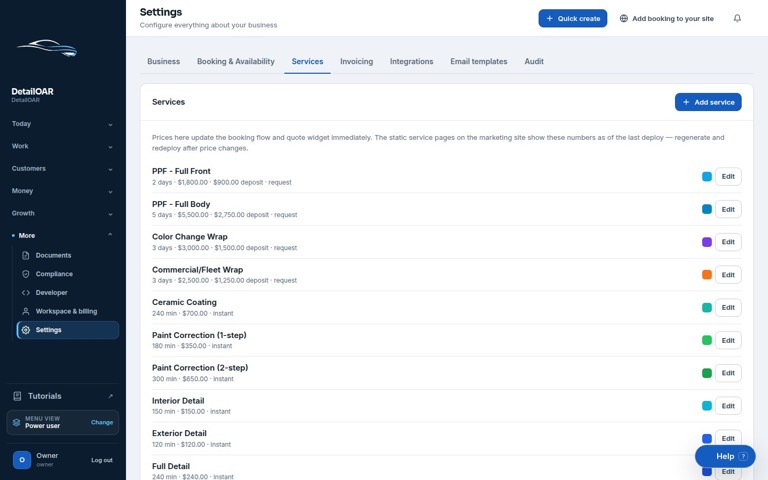The width and height of the screenshot is (768, 480).
Task: Click the Documents file icon in sidebar
Action: coord(25,255)
